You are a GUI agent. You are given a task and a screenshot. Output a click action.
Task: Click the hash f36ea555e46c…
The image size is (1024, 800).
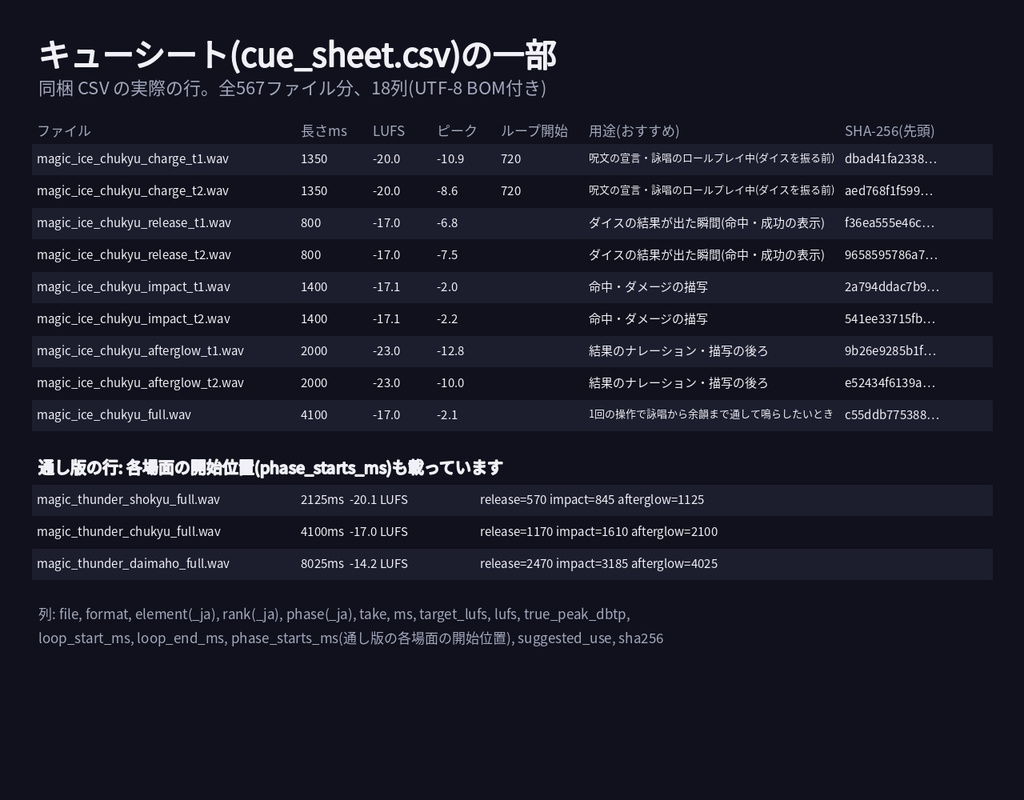889,223
